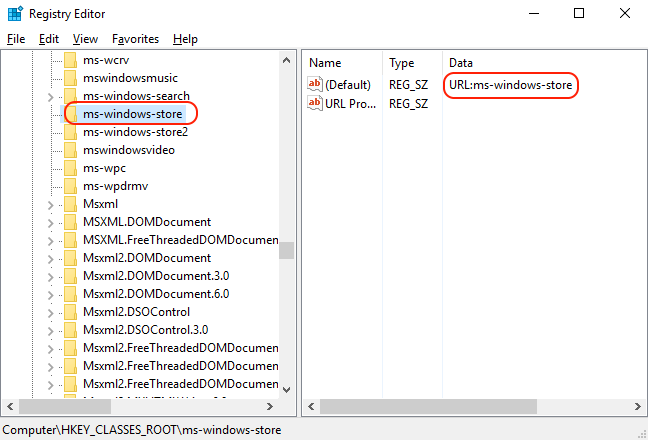Click the MSXML.FreeThreadedDOMDocument folder icon
The image size is (648, 440).
click(x=70, y=240)
